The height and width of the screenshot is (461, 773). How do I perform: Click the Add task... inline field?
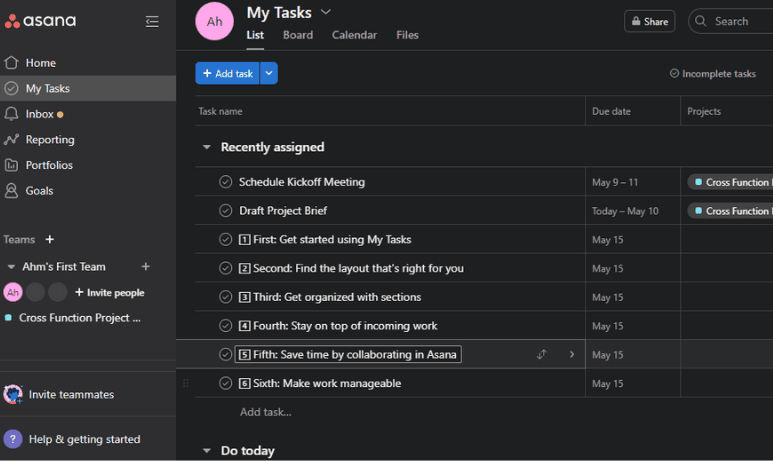pyautogui.click(x=266, y=412)
